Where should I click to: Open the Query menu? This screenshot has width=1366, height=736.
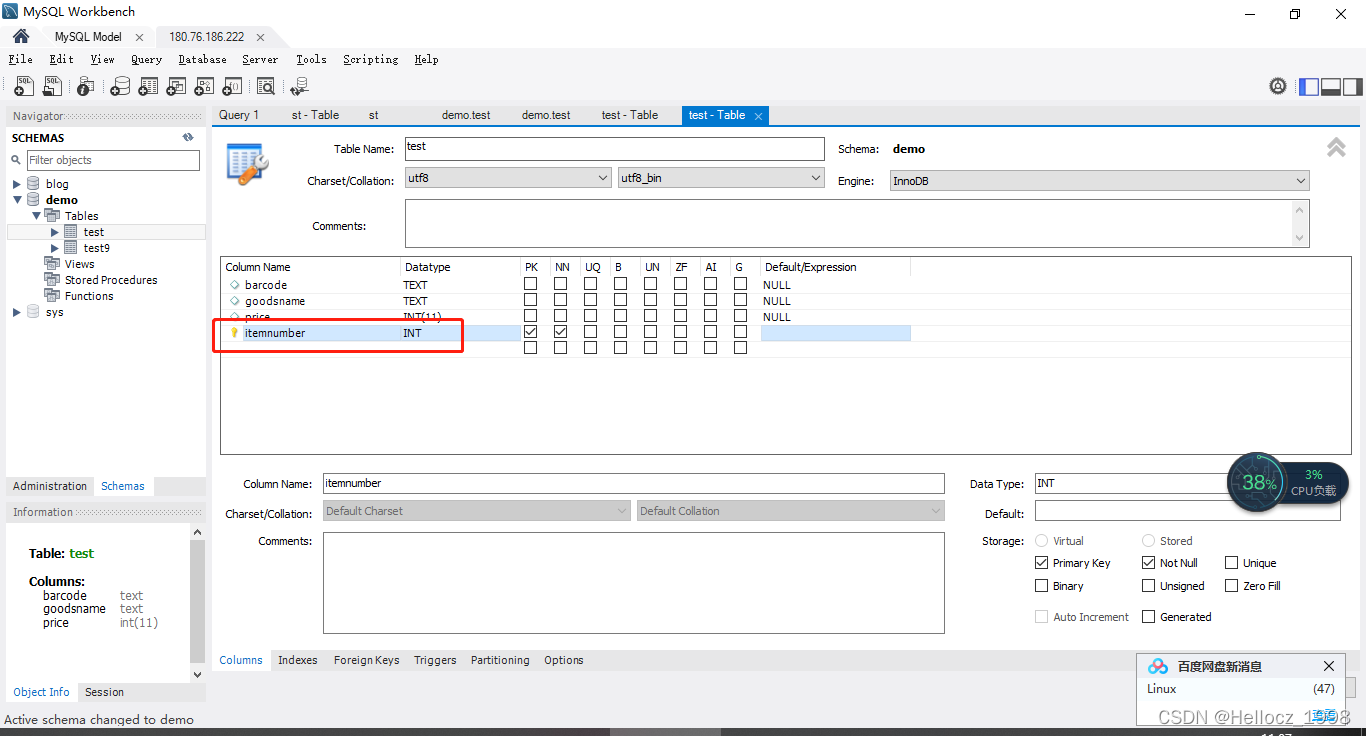coord(146,59)
